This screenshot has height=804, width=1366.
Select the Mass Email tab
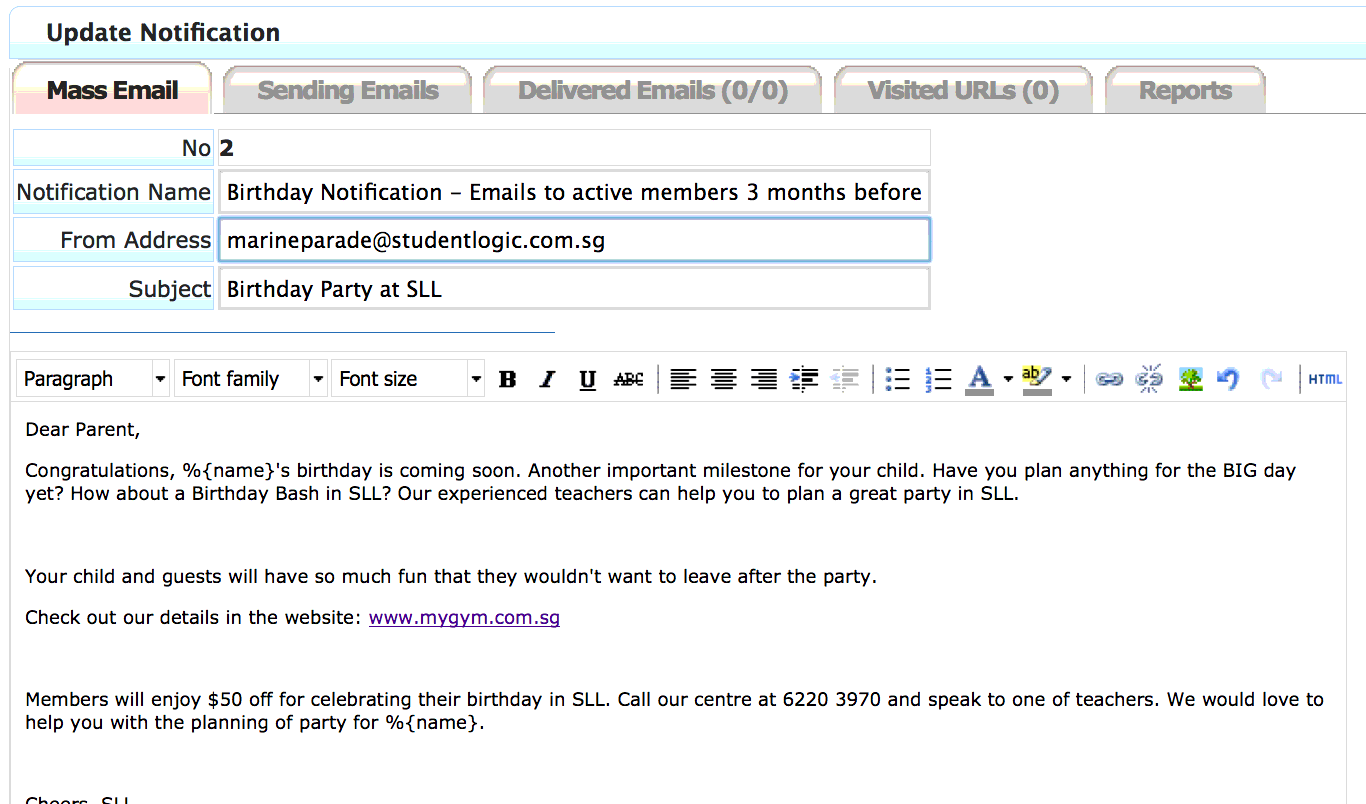point(112,90)
